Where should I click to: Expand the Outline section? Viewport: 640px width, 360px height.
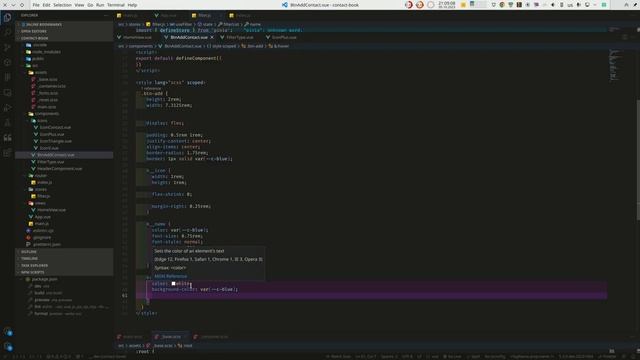[64, 252]
